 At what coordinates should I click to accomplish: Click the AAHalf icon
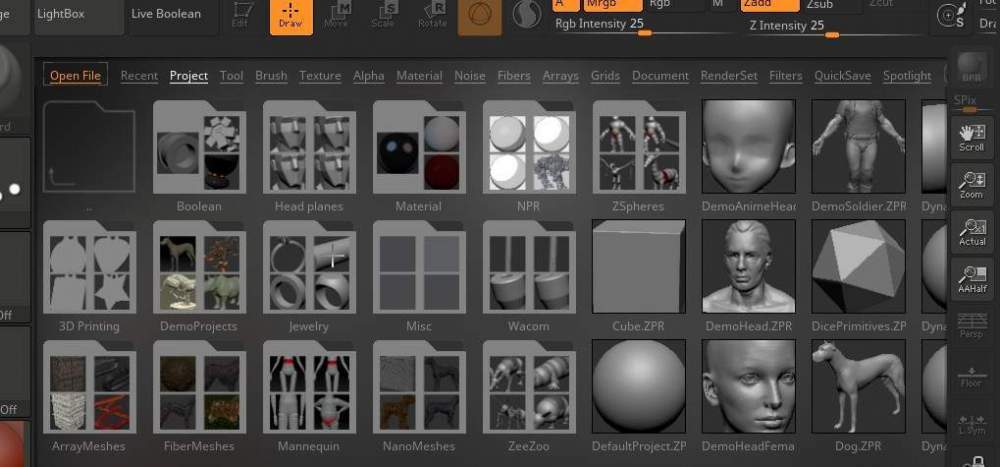(x=971, y=279)
